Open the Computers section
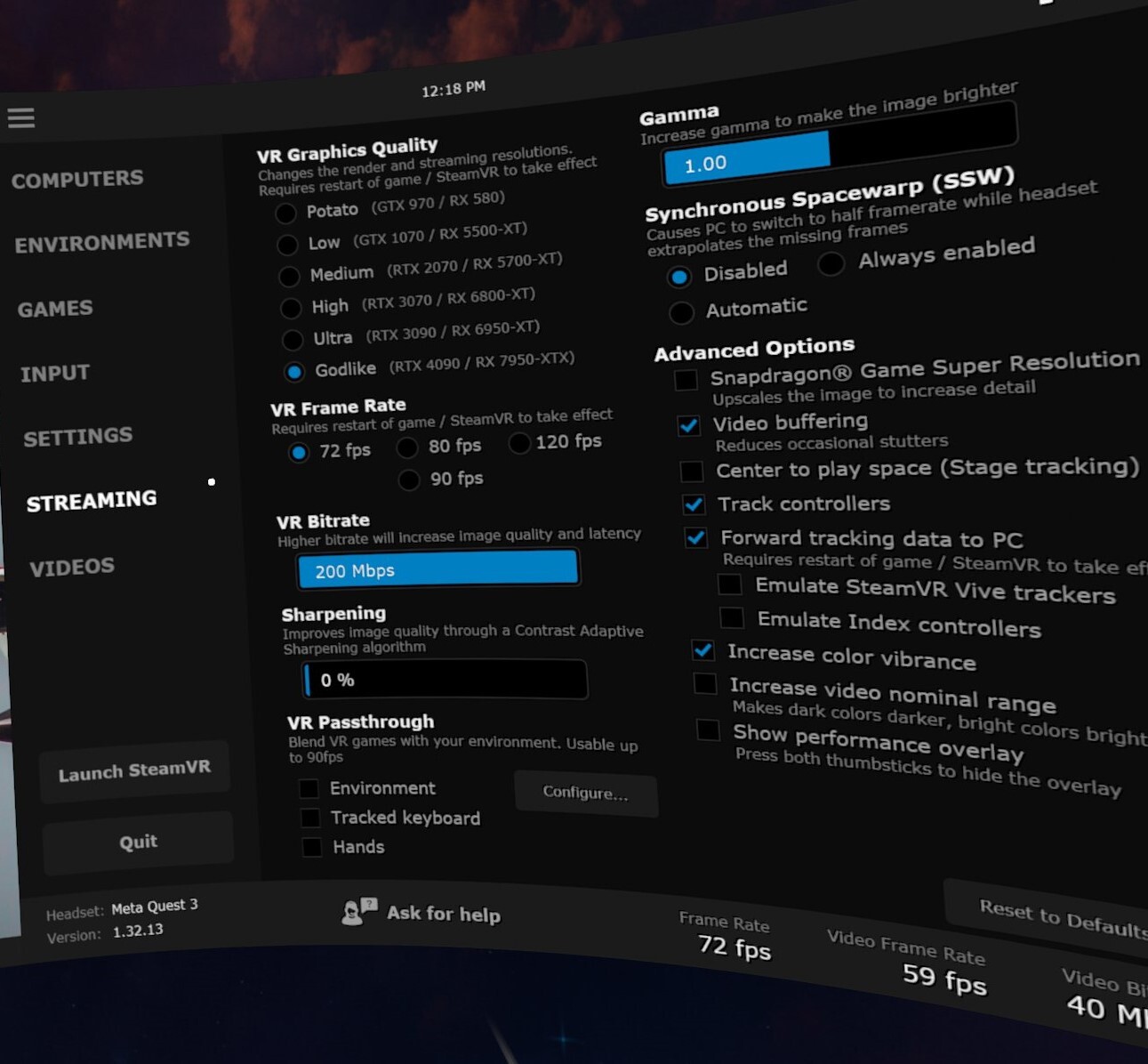 tap(77, 179)
